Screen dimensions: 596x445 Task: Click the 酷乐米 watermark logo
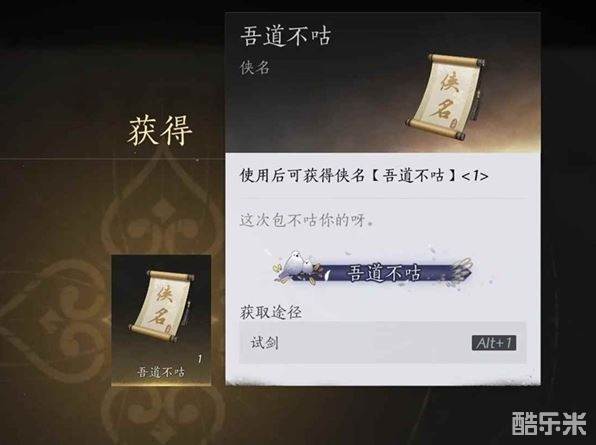(x=549, y=423)
